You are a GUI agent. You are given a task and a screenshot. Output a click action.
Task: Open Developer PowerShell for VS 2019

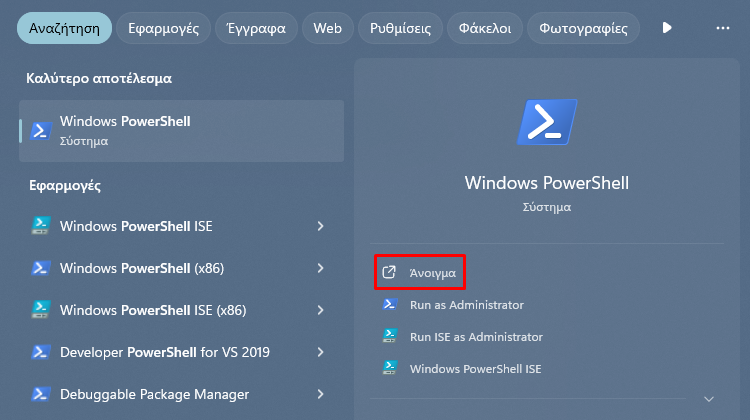(181, 352)
